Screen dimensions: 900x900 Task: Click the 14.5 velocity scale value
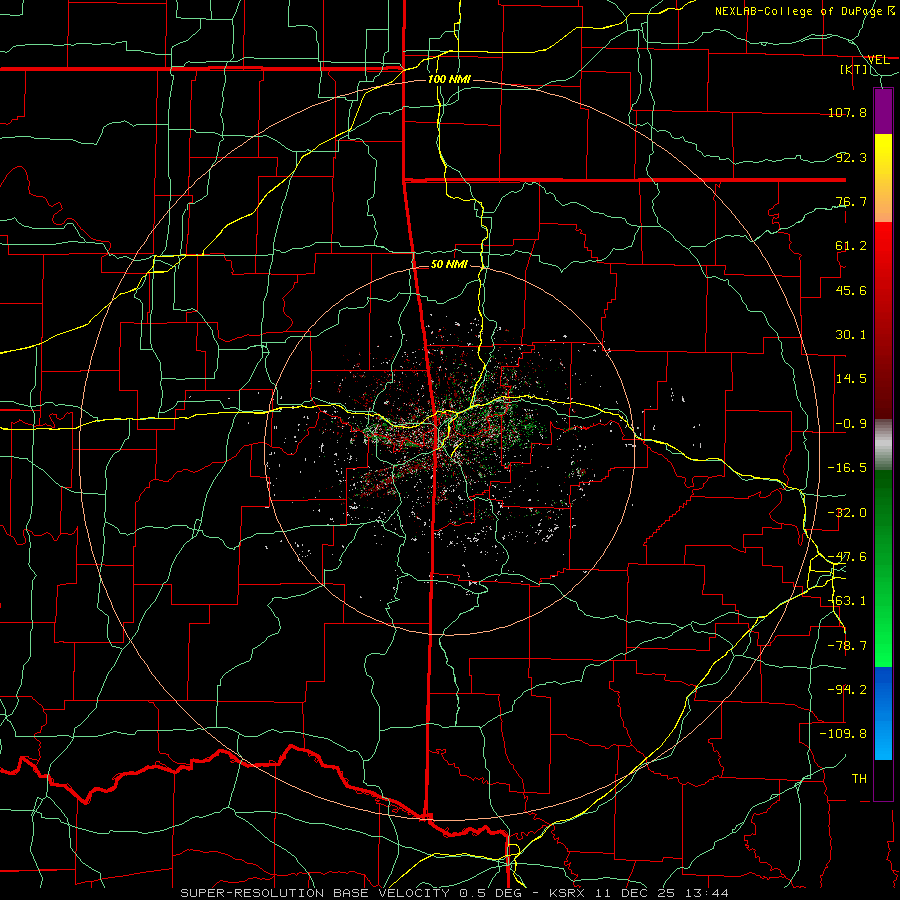click(851, 379)
